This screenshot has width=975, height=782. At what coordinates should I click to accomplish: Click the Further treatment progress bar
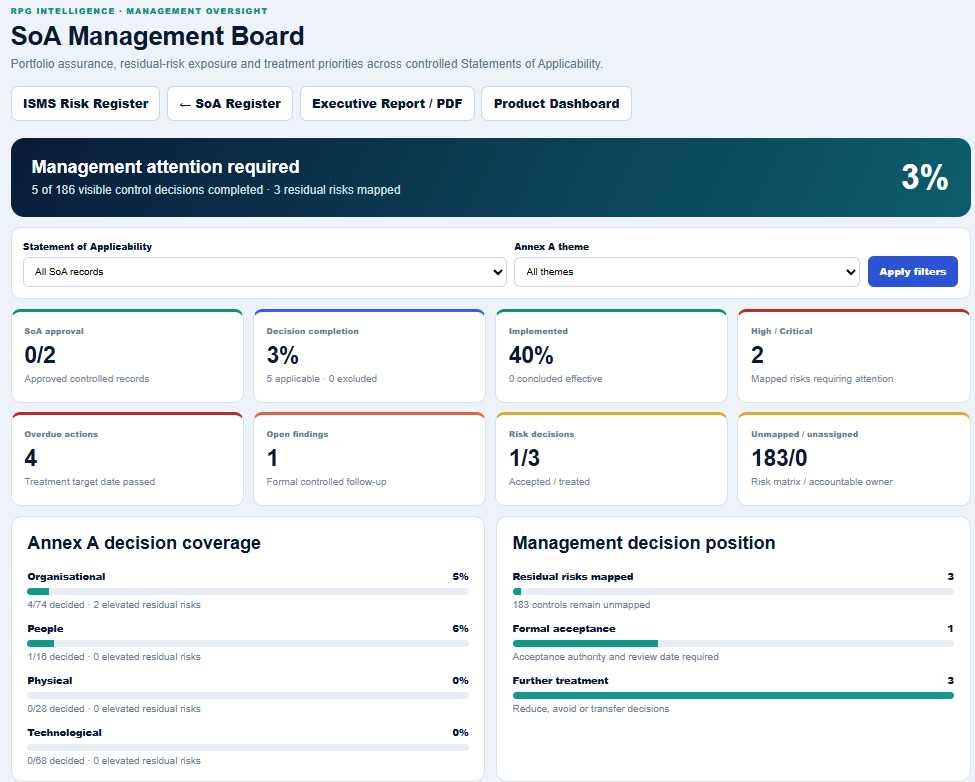coord(733,696)
